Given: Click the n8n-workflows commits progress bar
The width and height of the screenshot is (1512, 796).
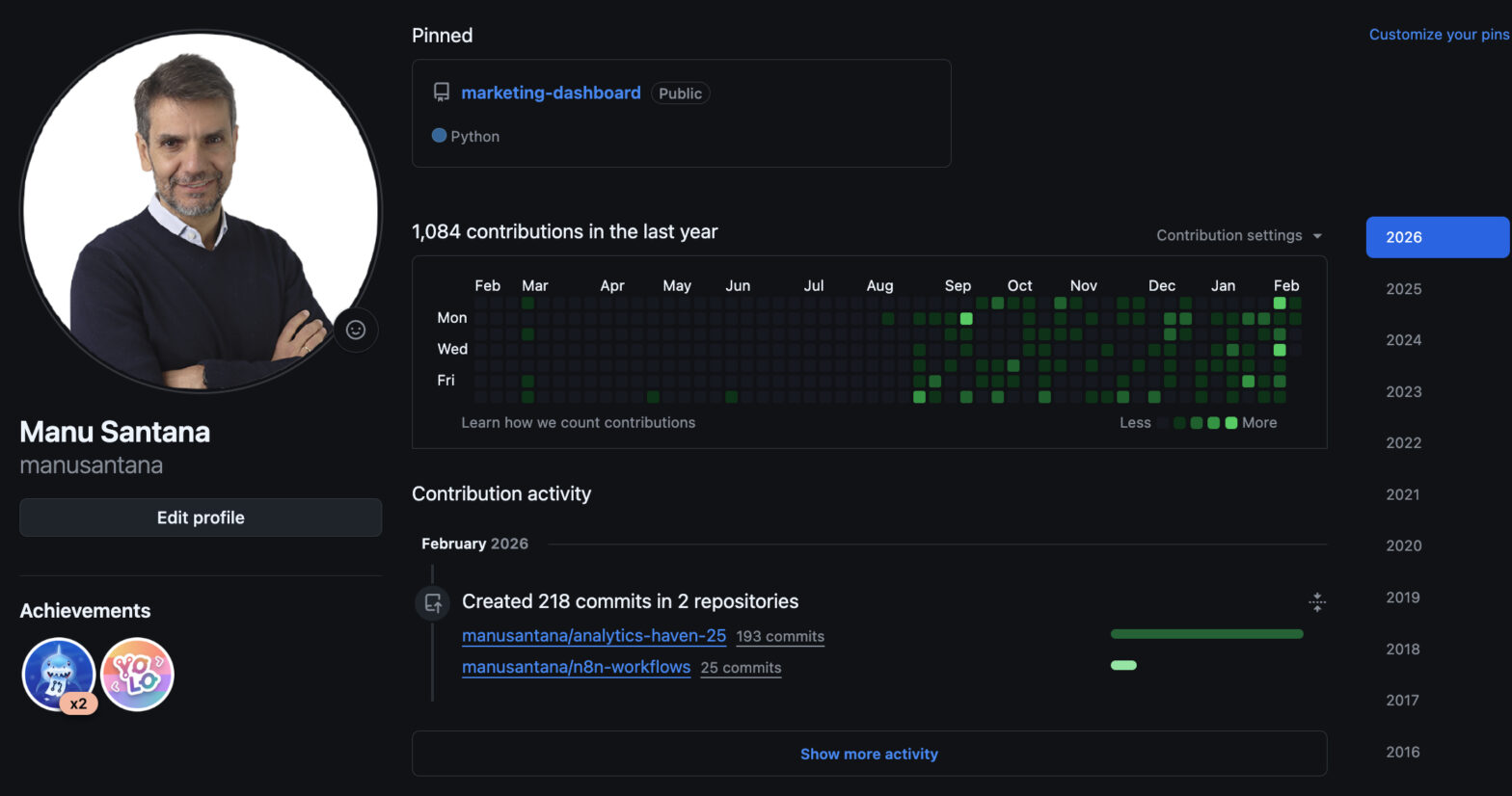Looking at the screenshot, I should (x=1123, y=665).
